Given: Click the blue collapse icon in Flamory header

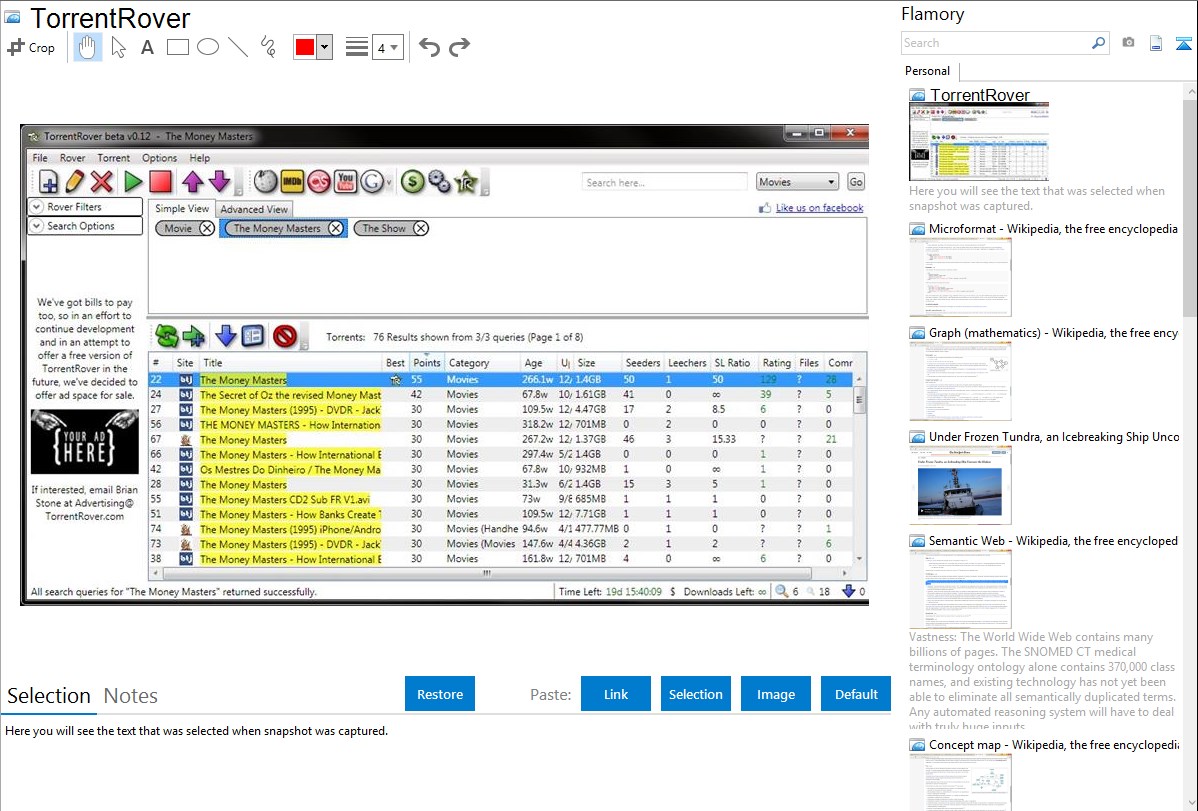Looking at the screenshot, I should point(1183,43).
